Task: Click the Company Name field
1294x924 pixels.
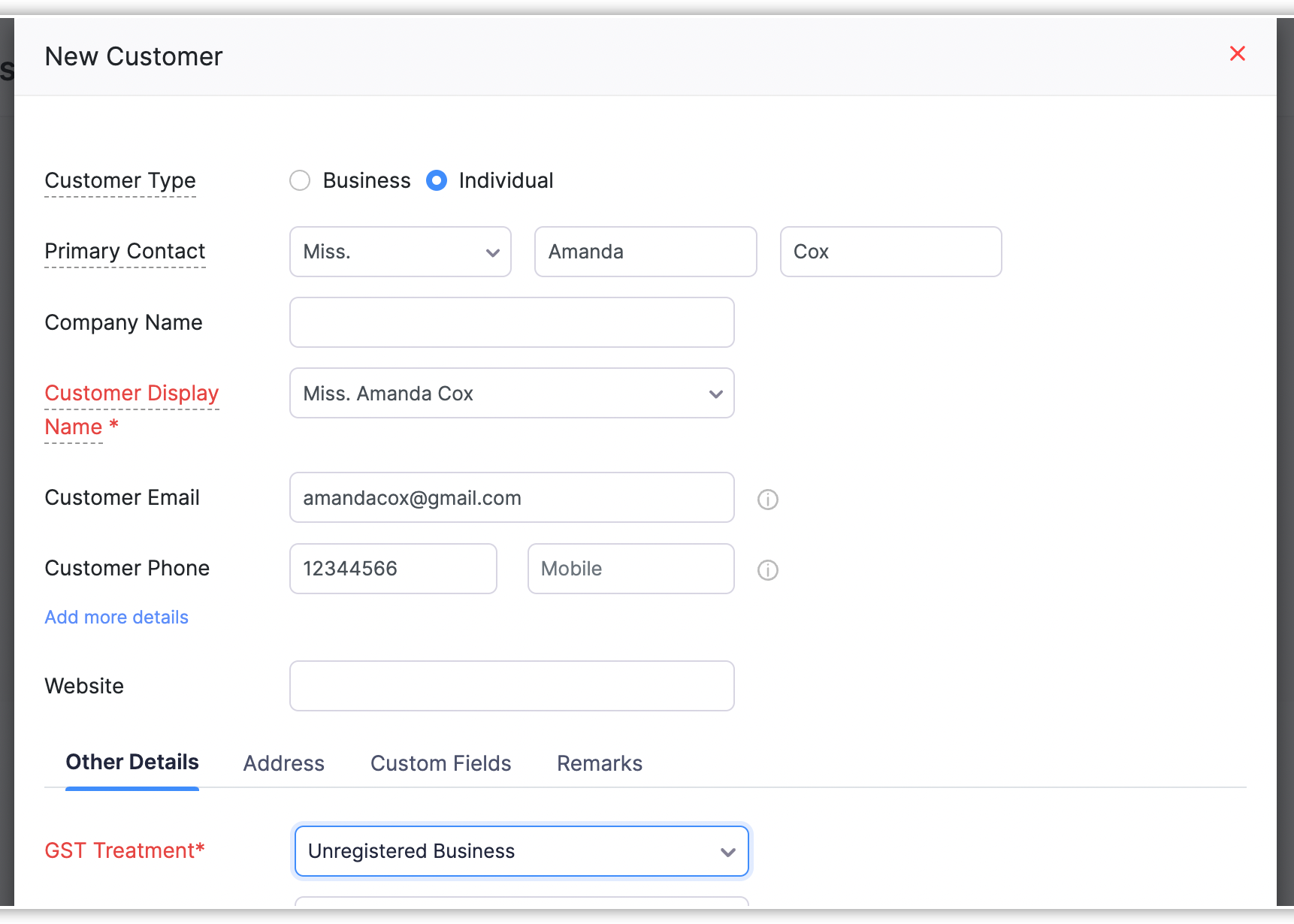Action: point(511,322)
